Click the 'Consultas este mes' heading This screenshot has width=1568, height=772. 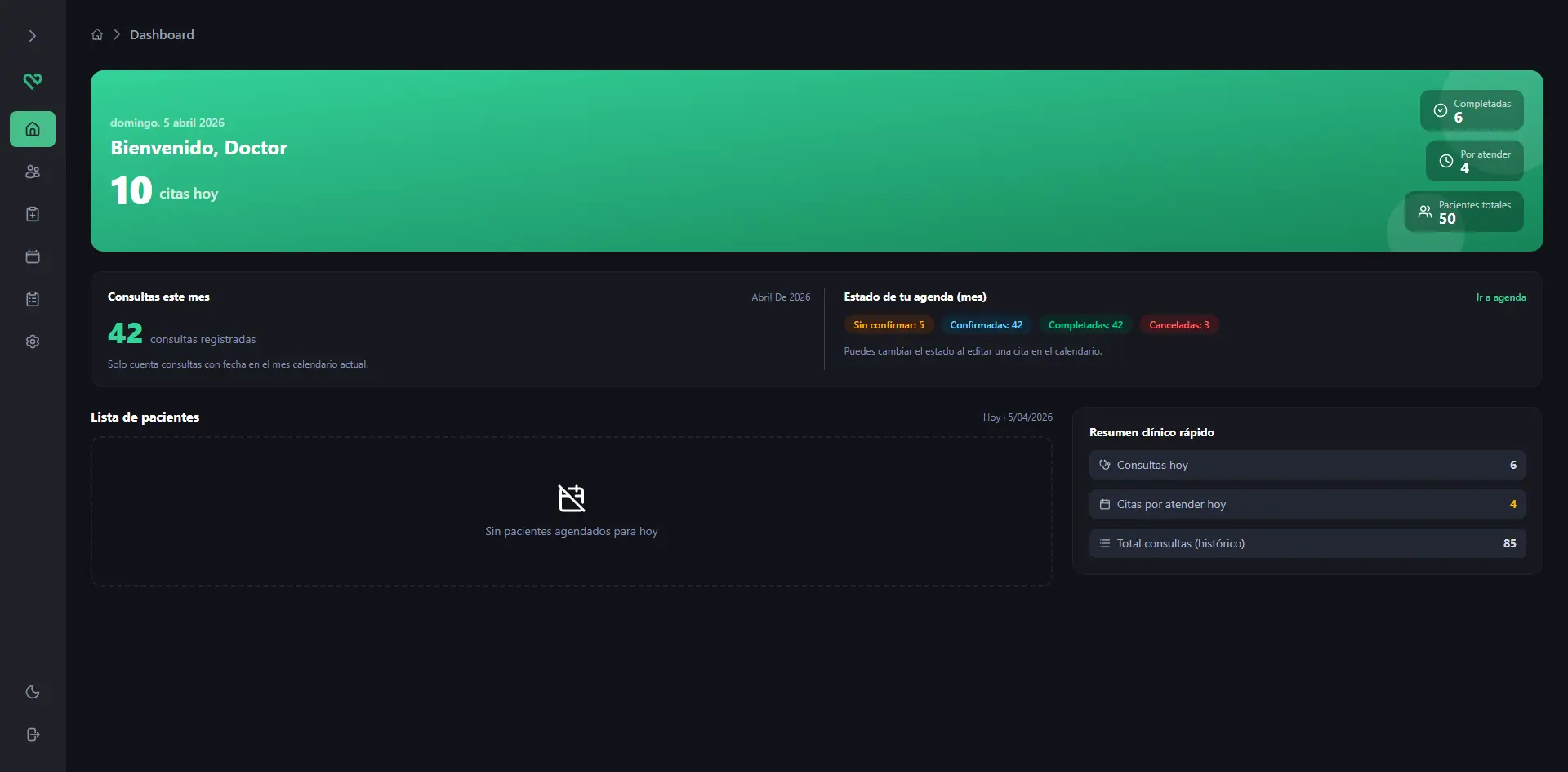click(x=158, y=297)
